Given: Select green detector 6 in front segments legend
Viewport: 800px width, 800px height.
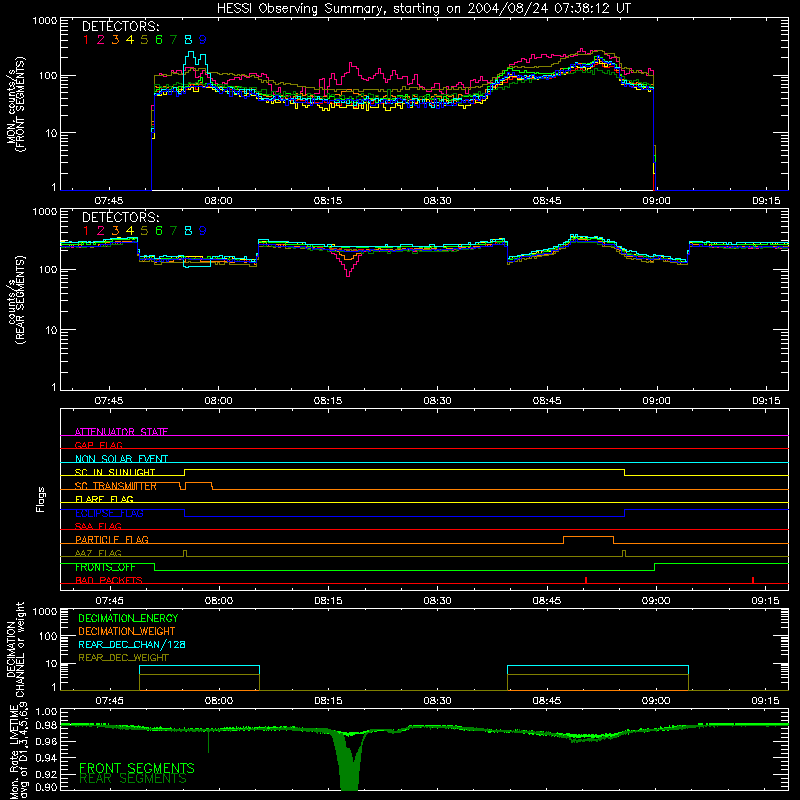Looking at the screenshot, I should (159, 40).
